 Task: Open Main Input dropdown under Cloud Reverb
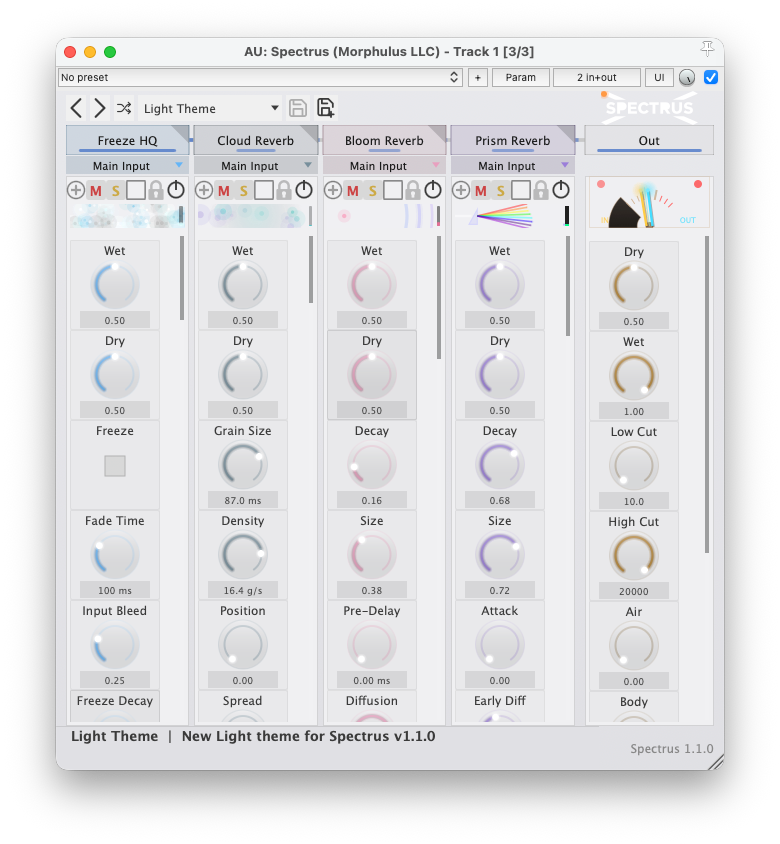(x=255, y=166)
